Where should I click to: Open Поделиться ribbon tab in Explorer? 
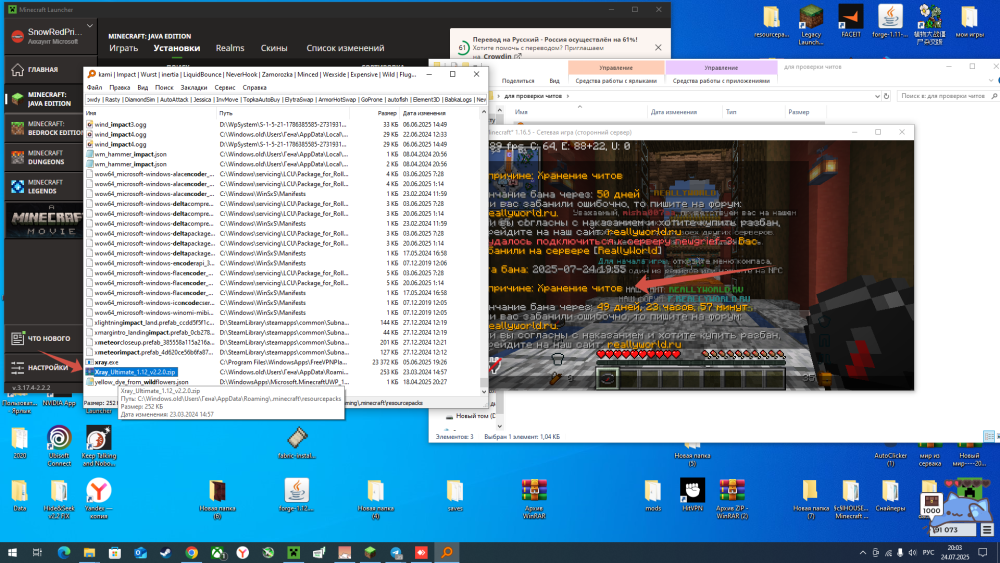click(518, 81)
